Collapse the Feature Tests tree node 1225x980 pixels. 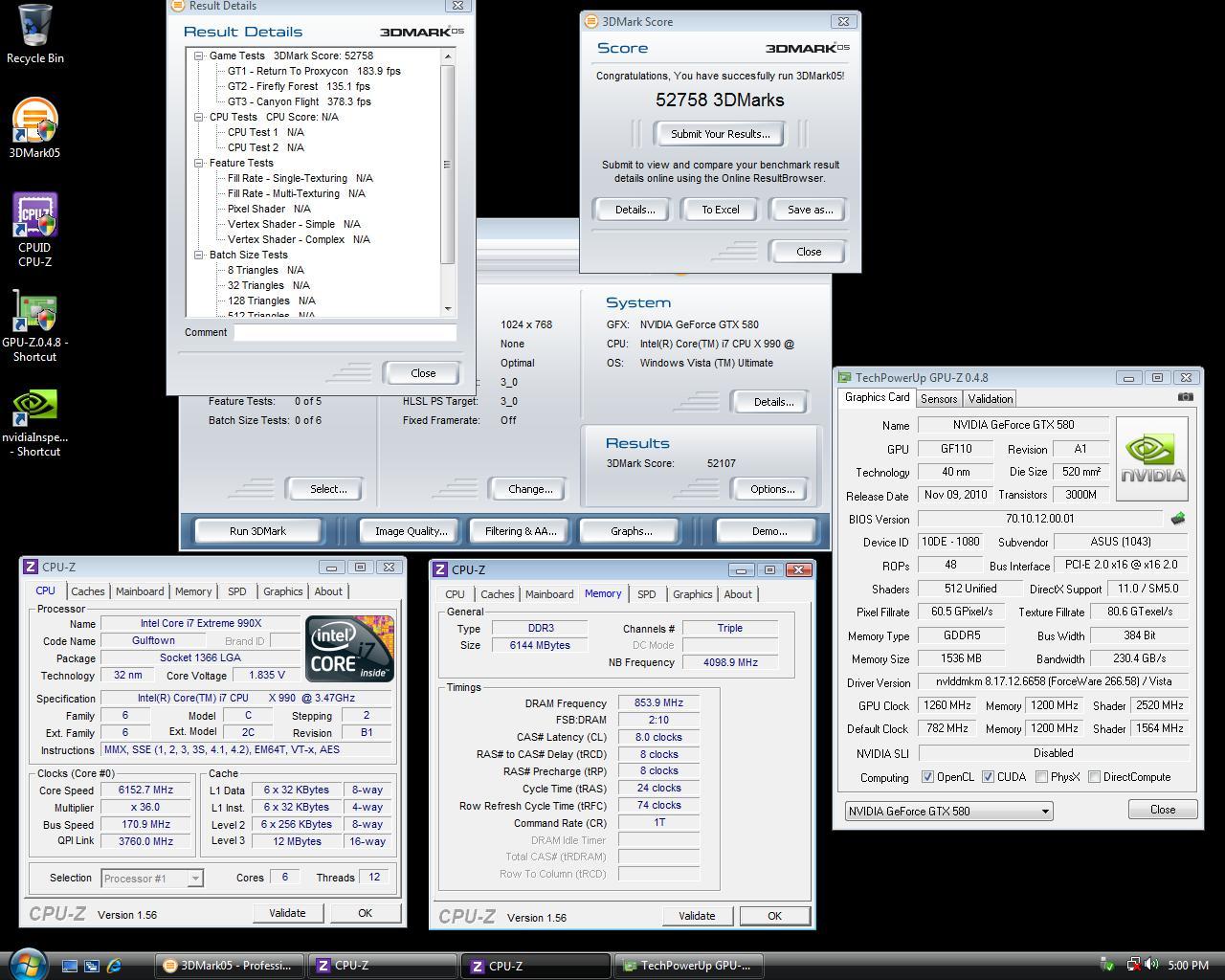point(199,163)
